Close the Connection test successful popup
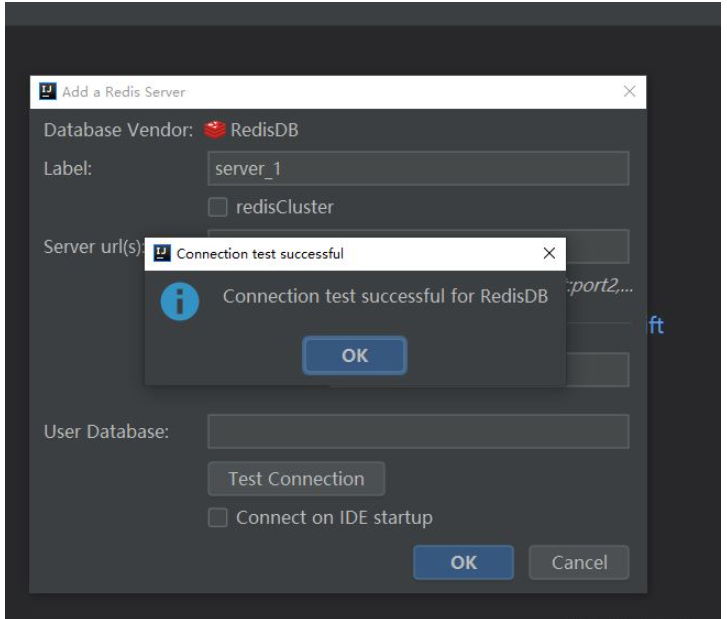727x619 pixels. pos(548,254)
